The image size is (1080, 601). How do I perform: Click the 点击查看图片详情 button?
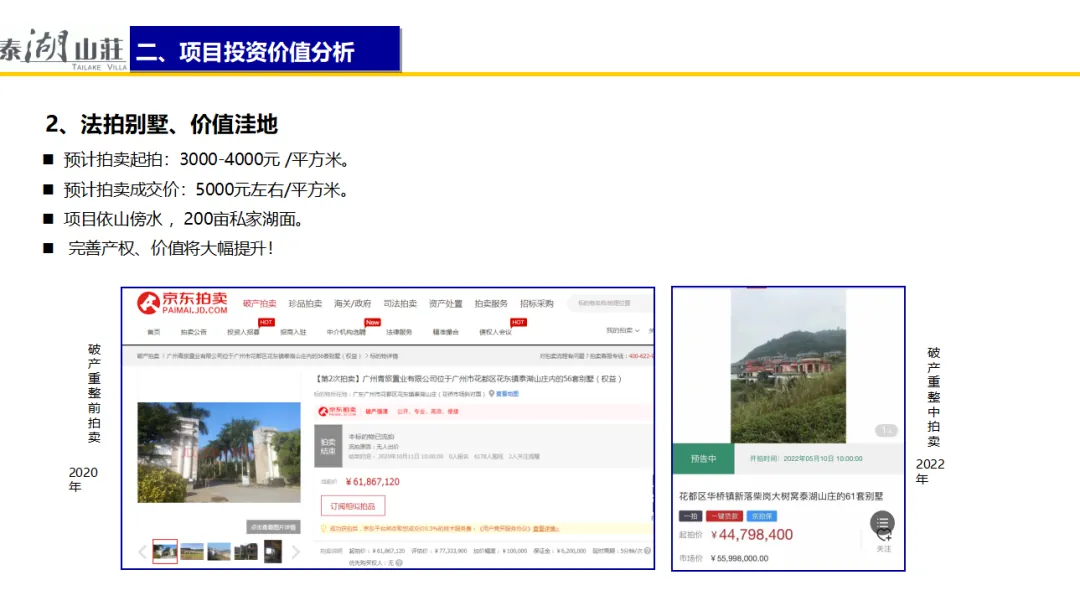[x=273, y=527]
